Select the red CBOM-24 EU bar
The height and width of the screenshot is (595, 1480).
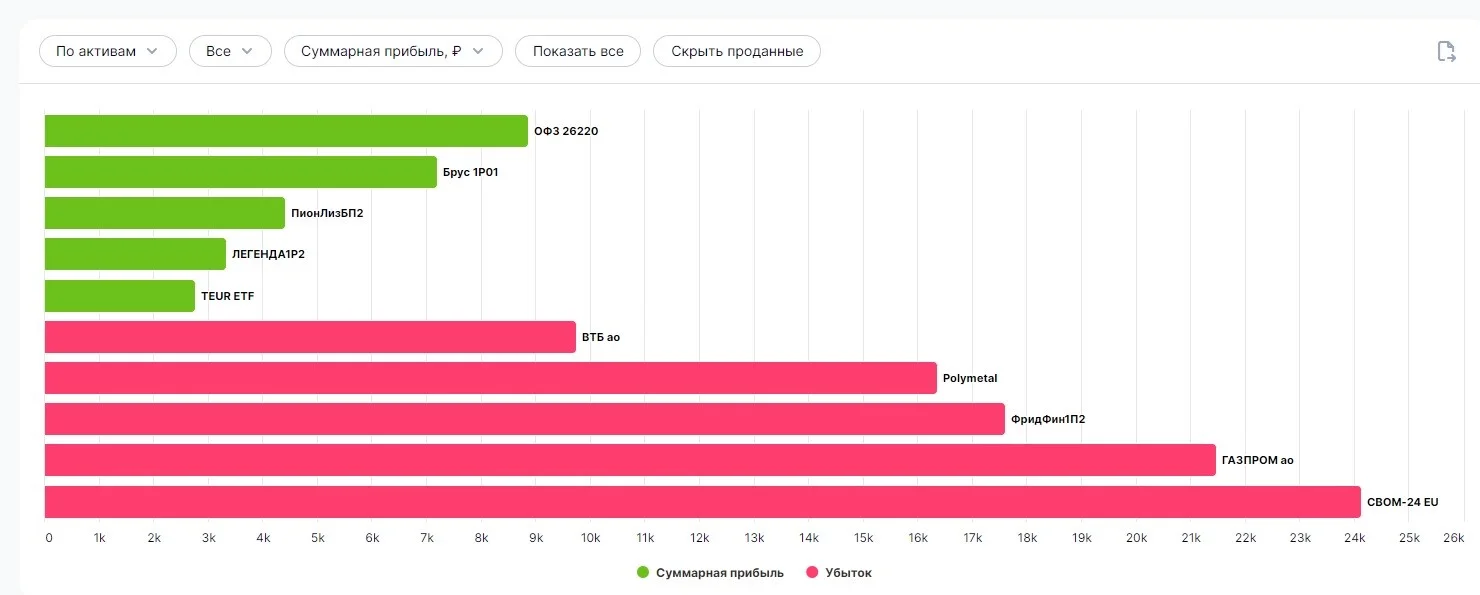703,502
